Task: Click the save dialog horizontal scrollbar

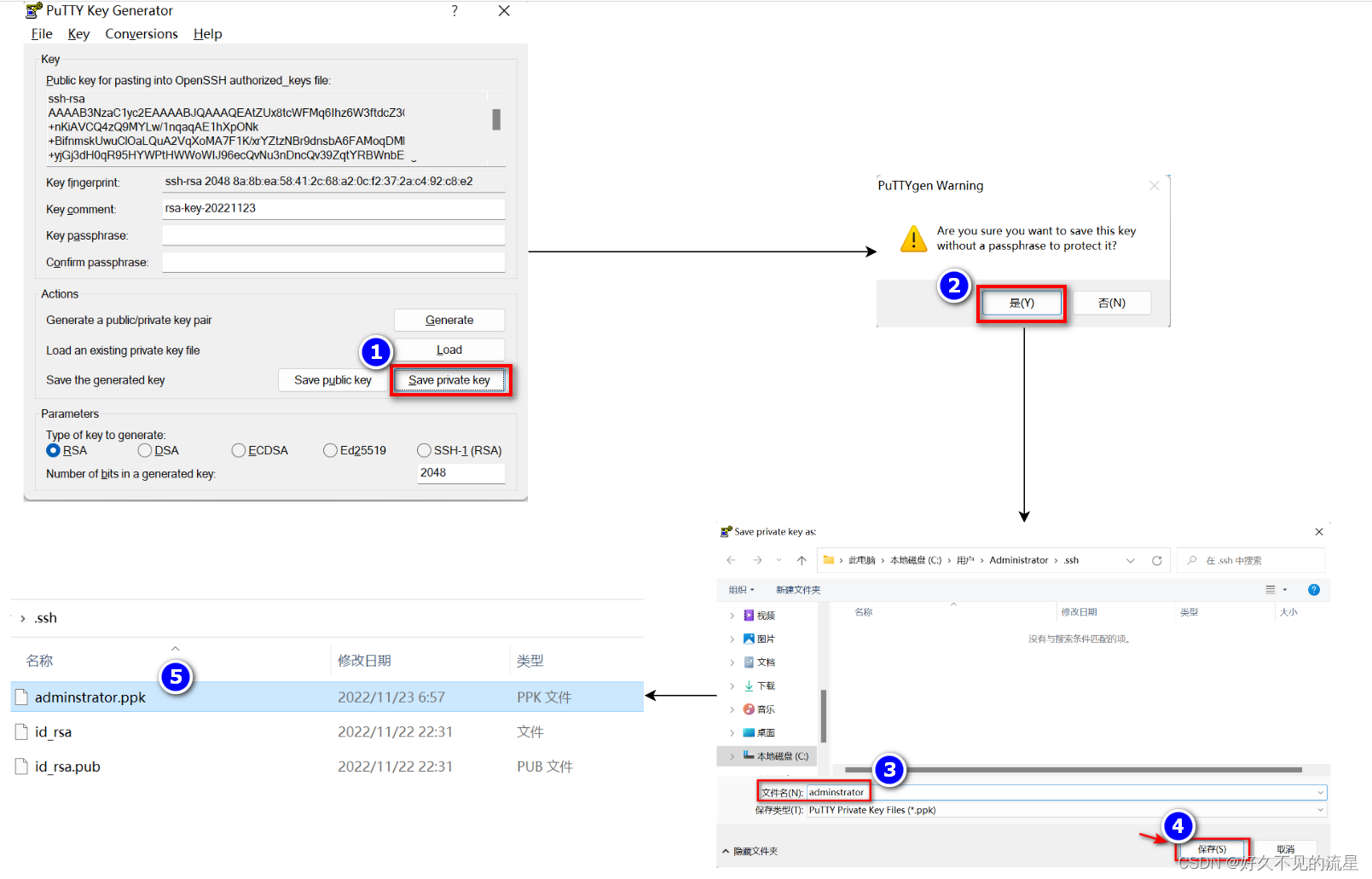Action: click(1074, 770)
